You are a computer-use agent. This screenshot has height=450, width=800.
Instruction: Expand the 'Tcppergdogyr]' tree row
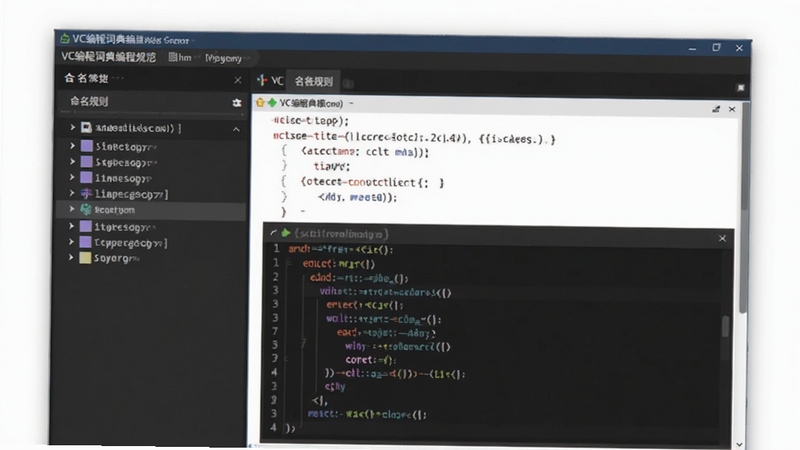[x=72, y=242]
